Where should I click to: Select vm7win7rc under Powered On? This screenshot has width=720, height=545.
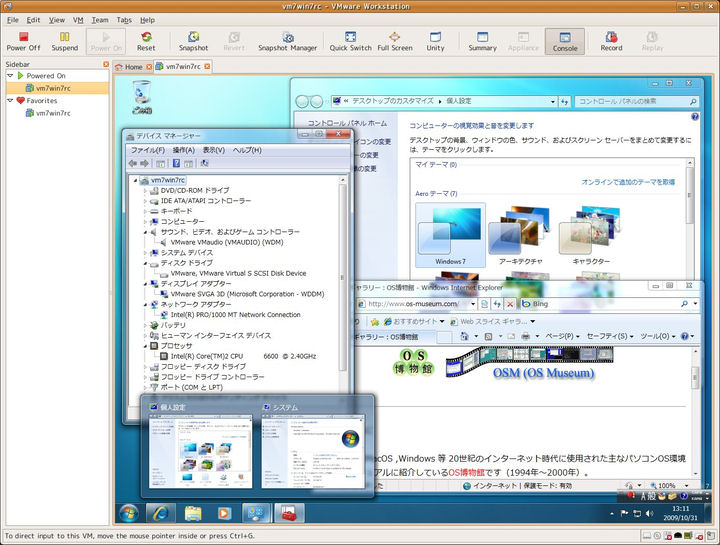coord(49,88)
